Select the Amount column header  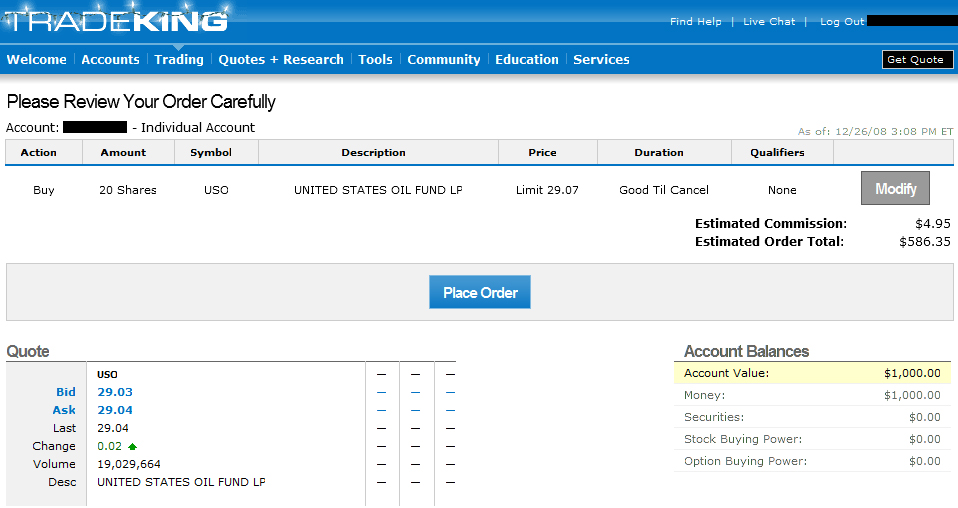[123, 152]
